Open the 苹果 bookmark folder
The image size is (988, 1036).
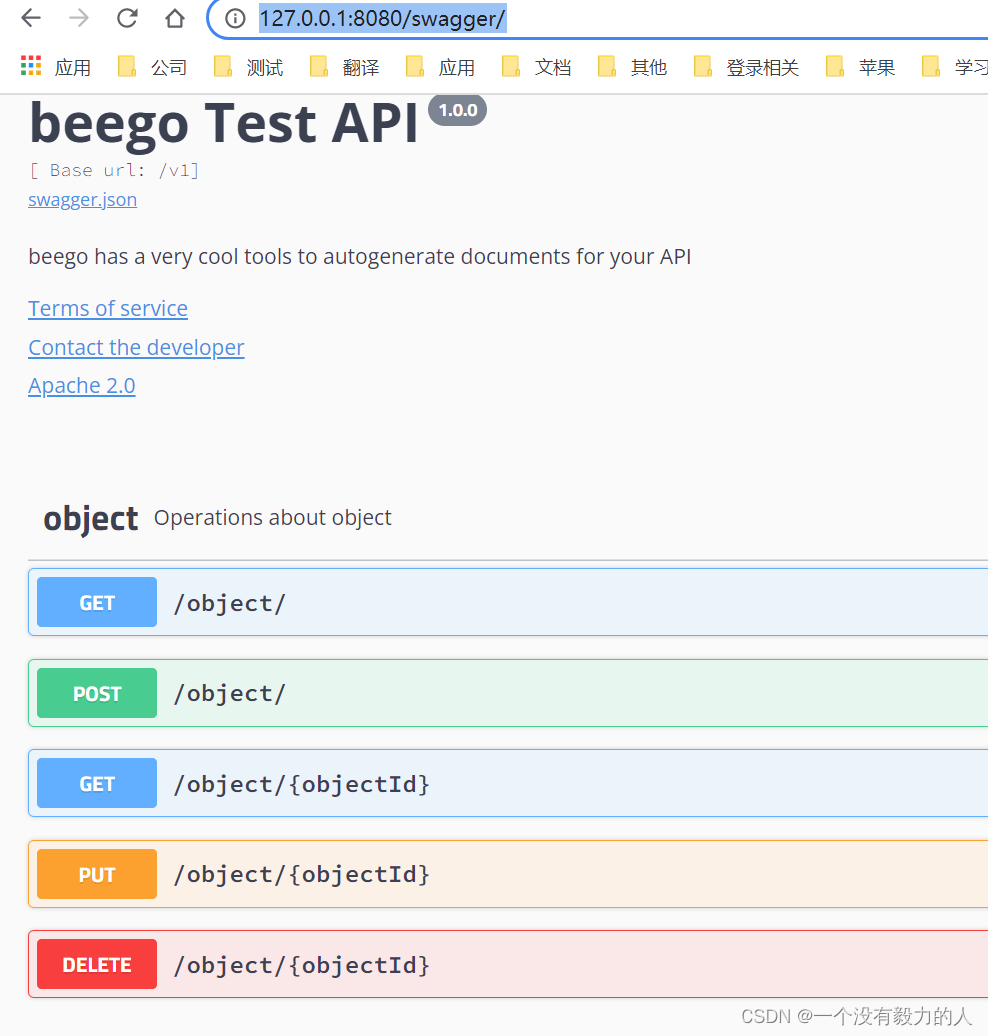pyautogui.click(x=860, y=67)
